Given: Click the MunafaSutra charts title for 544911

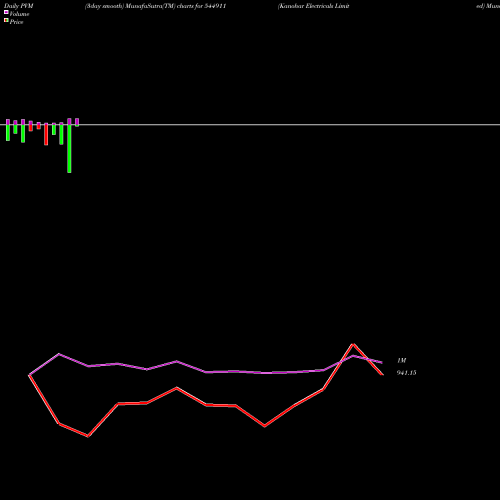Looking at the screenshot, I should tap(156, 6).
